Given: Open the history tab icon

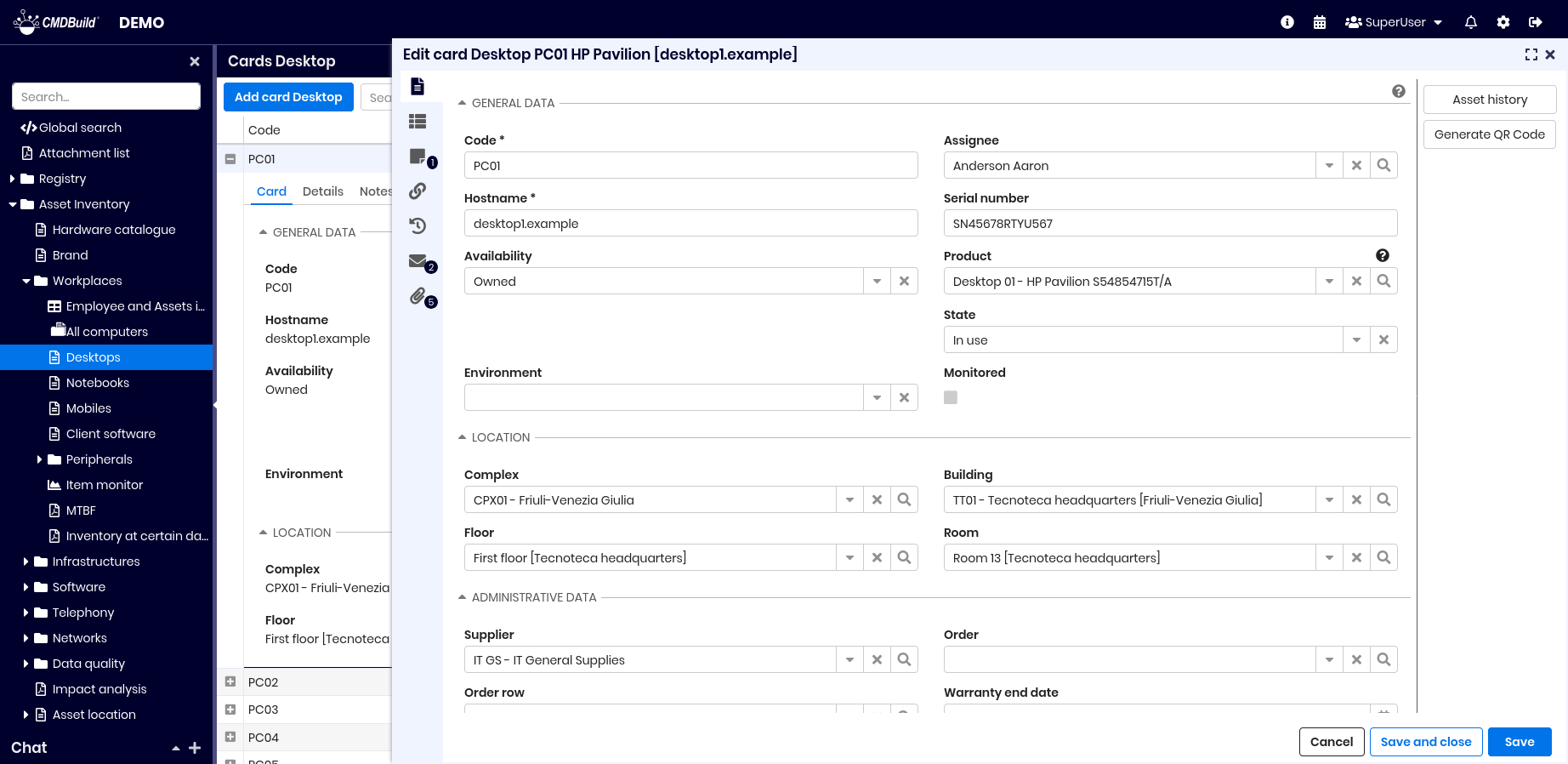Looking at the screenshot, I should click(x=418, y=225).
